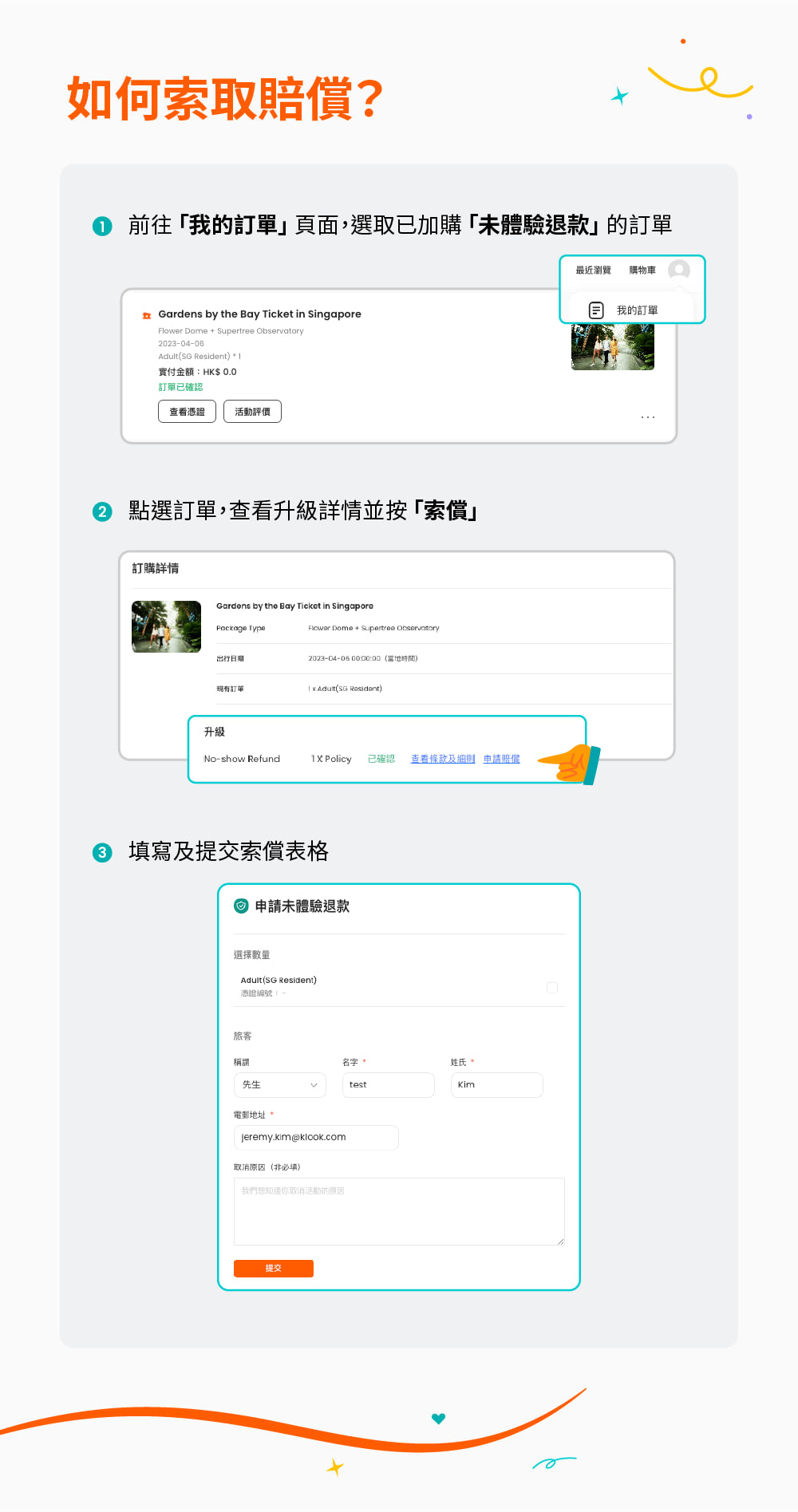Click the order details product thumbnail
Image resolution: width=798 pixels, height=1512 pixels.
(x=166, y=626)
